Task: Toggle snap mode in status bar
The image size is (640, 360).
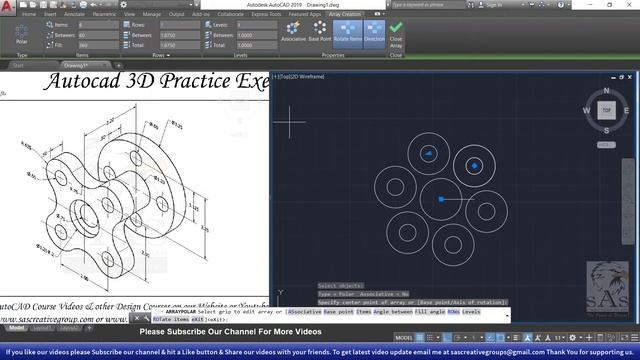Action: [429, 338]
